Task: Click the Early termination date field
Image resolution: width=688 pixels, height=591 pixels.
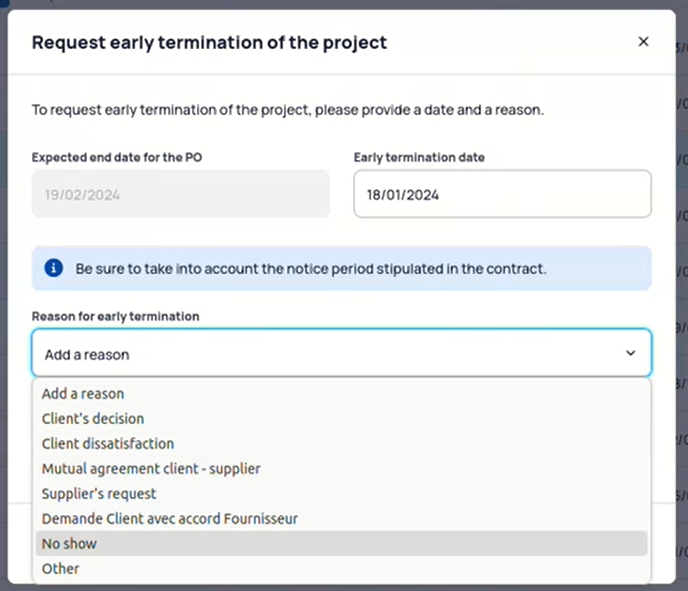Action: 502,194
